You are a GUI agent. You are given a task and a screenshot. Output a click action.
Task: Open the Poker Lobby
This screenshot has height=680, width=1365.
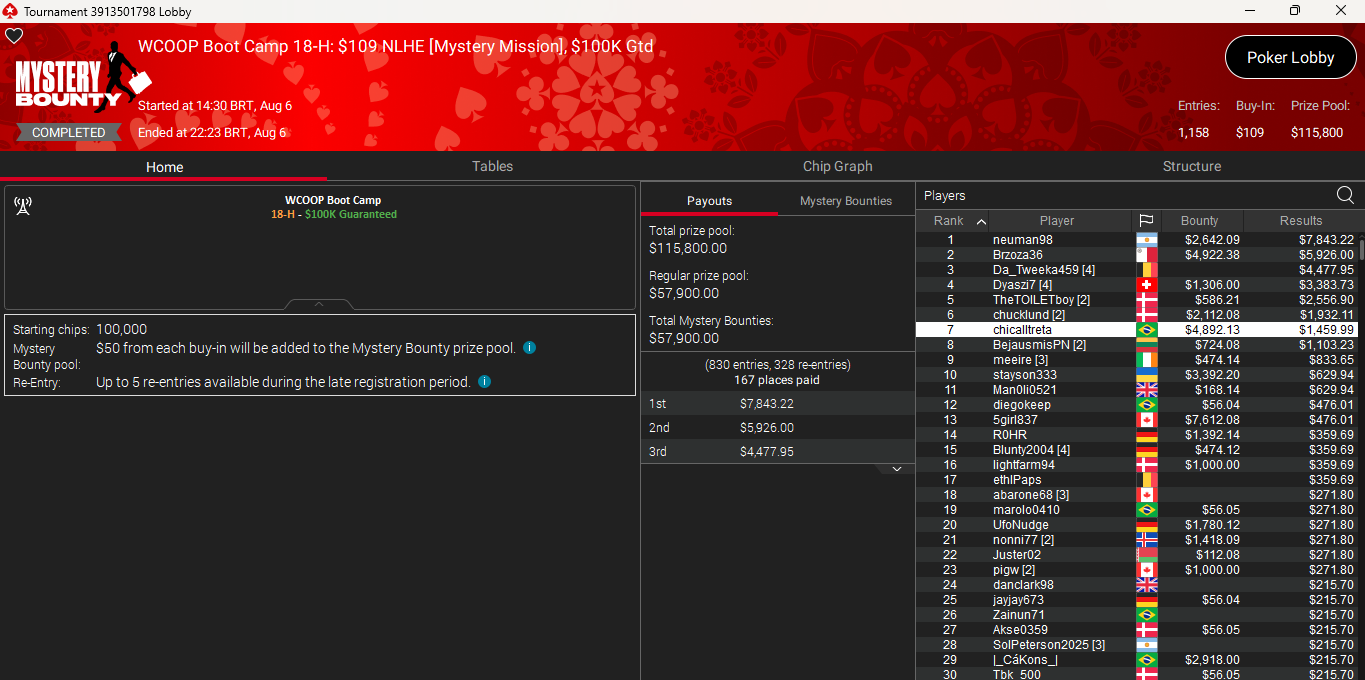[1290, 58]
